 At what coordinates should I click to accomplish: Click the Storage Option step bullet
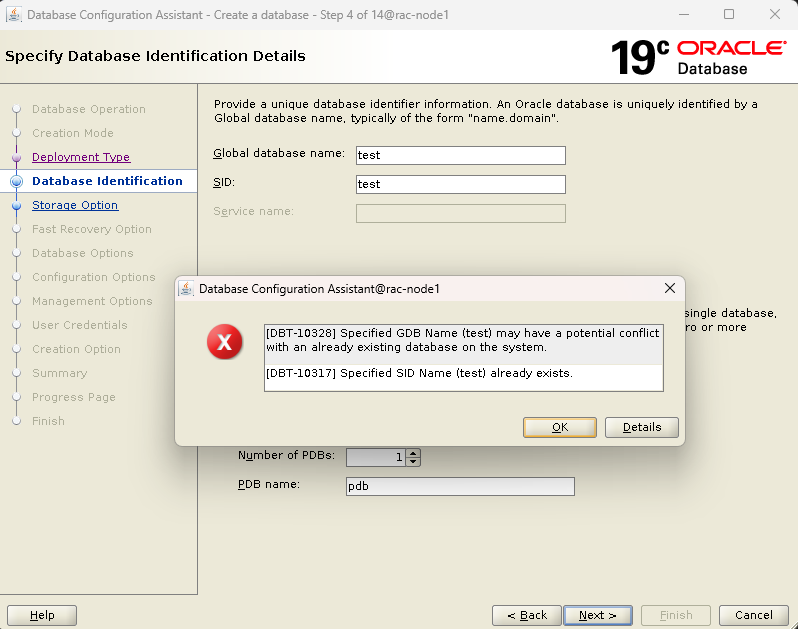pos(16,206)
